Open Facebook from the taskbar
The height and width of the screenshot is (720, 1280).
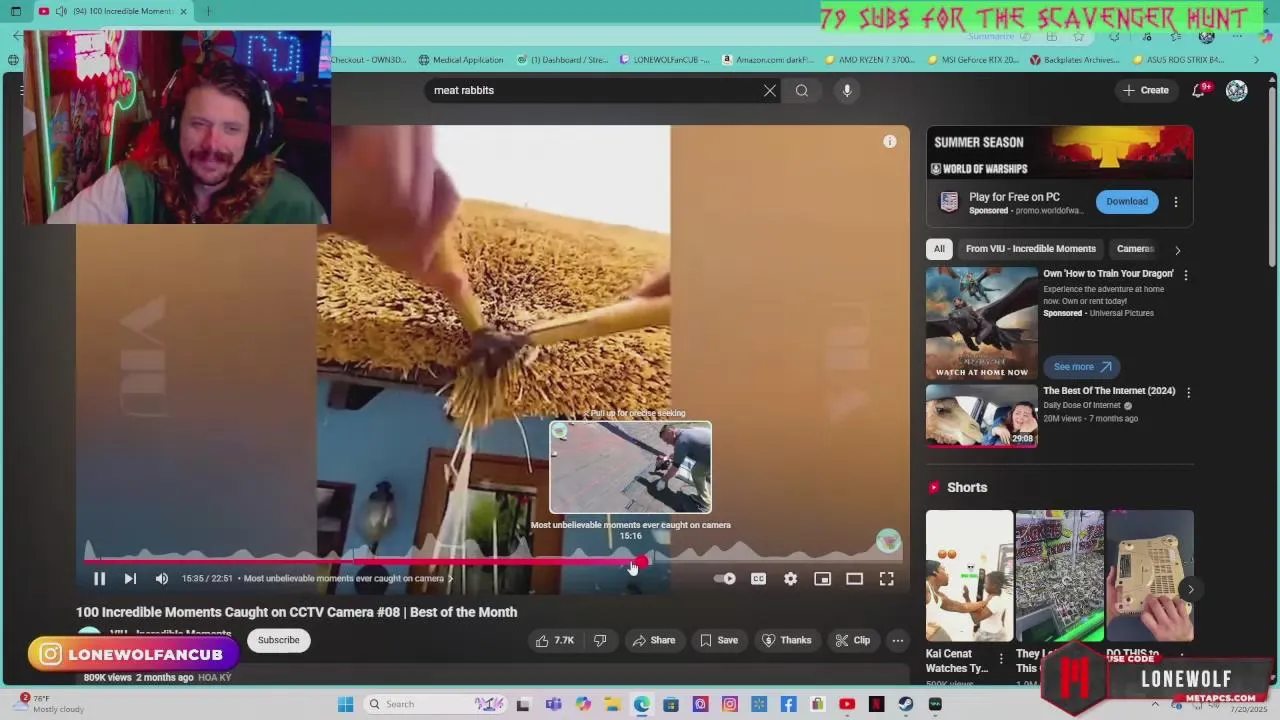[789, 704]
